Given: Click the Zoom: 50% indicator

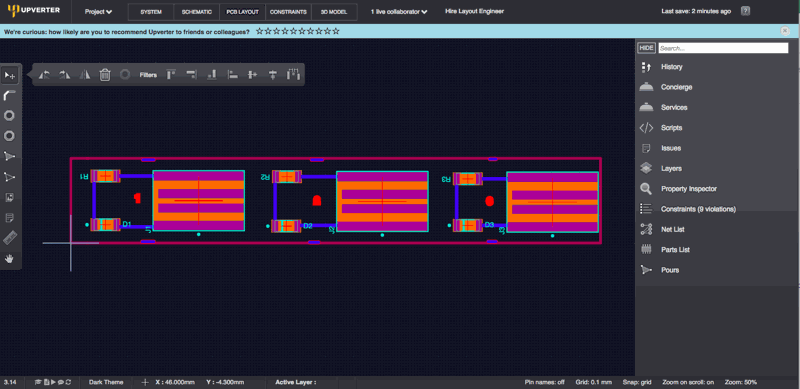Looking at the screenshot, I should click(740, 382).
